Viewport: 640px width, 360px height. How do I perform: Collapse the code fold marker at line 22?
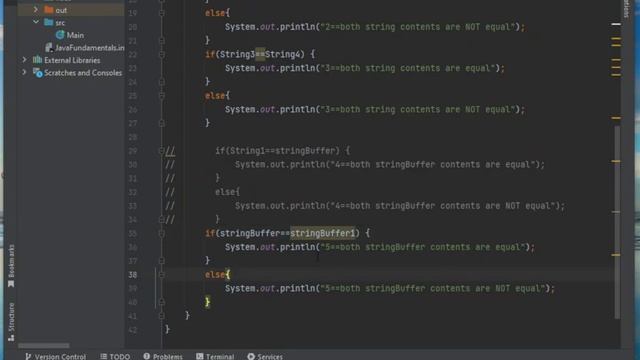[162, 54]
